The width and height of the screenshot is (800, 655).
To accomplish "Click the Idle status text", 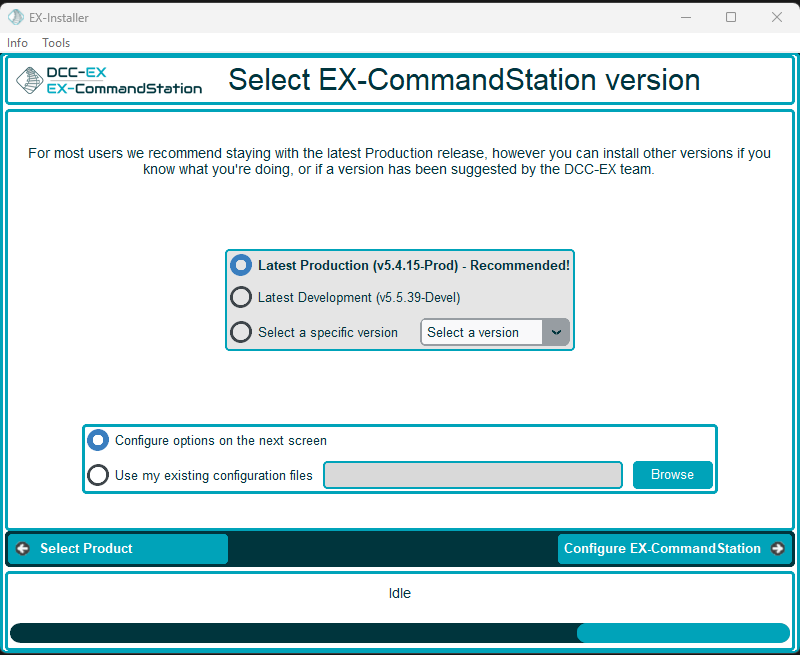I will point(399,593).
